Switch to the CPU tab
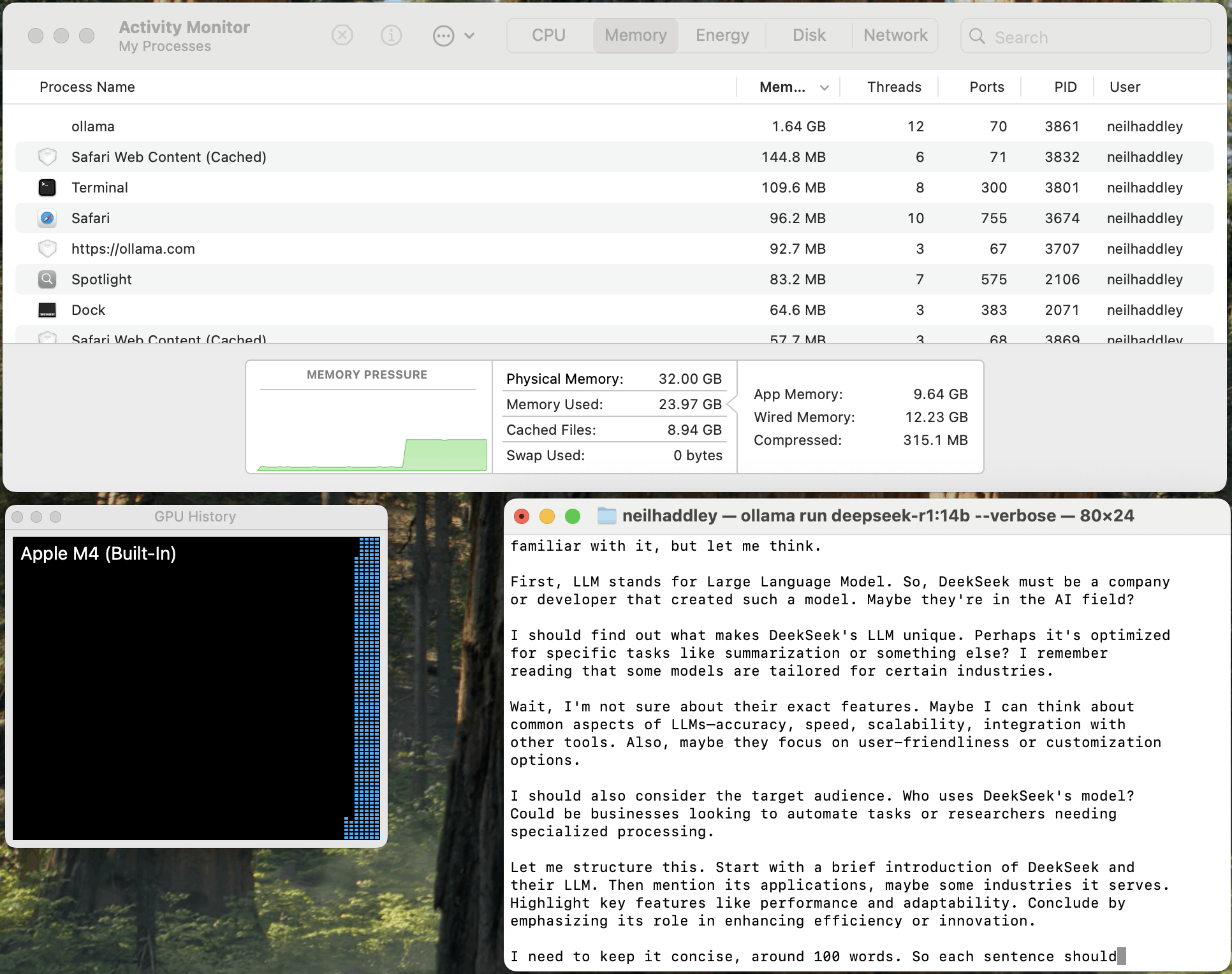The image size is (1232, 974). [x=548, y=35]
